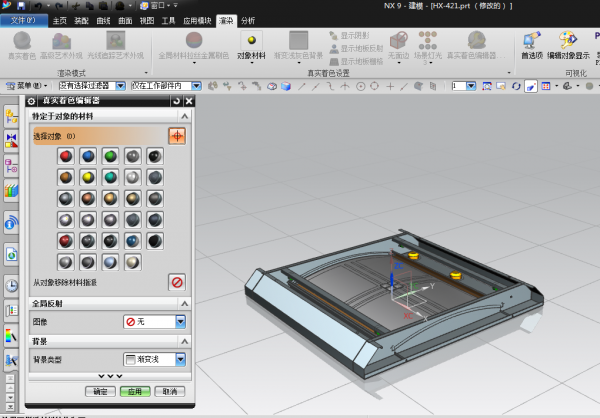Image resolution: width=600 pixels, height=418 pixels.
Task: Click the Undo arrow in title bar
Action: tap(38, 5)
